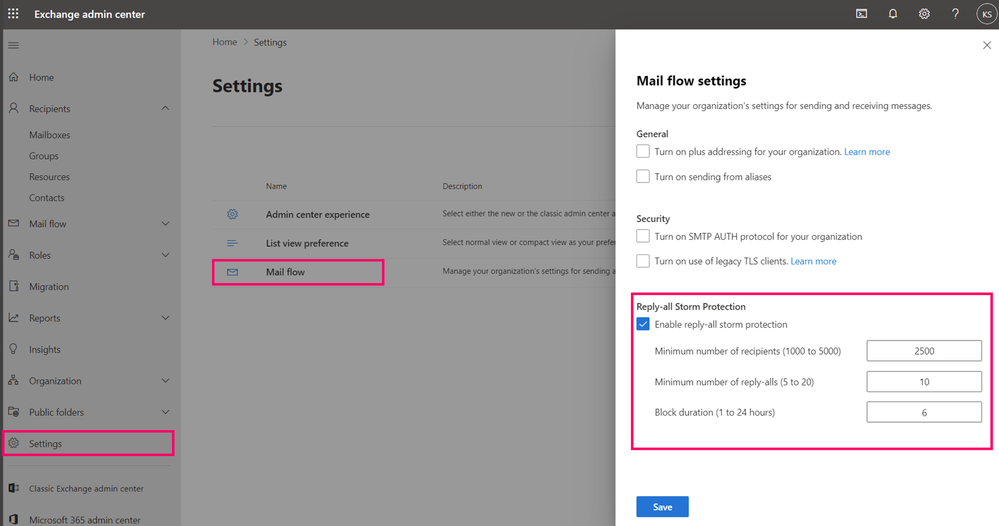Open Mailboxes in the sidebar

49,135
